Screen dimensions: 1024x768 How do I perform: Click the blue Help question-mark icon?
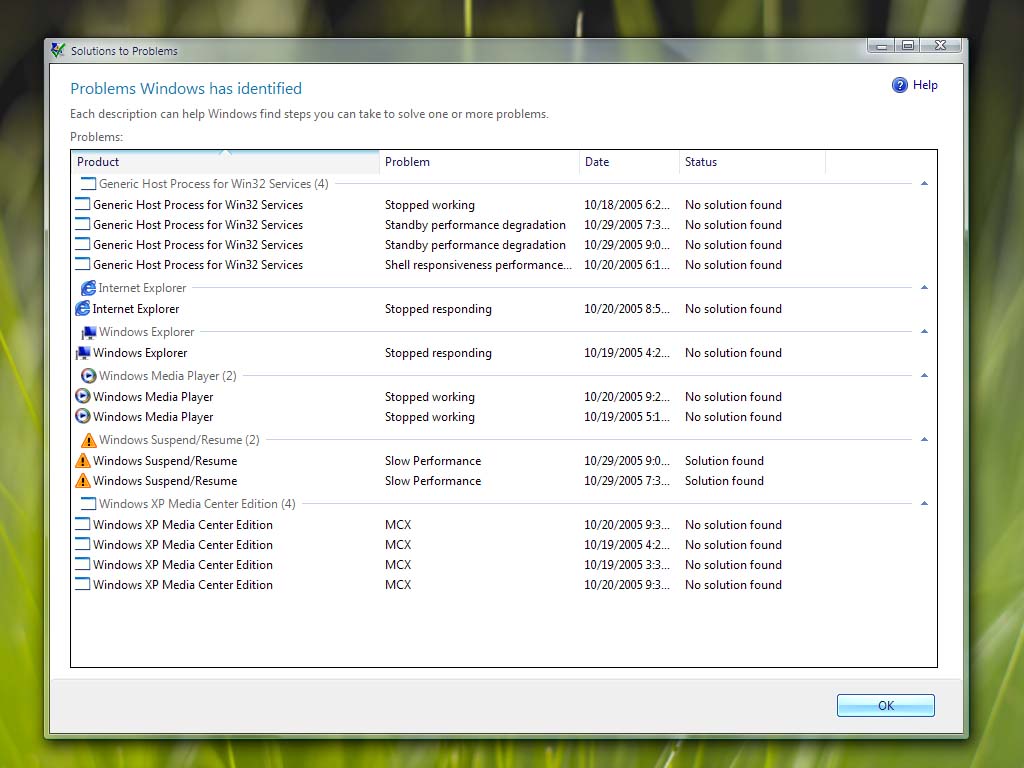coord(898,85)
